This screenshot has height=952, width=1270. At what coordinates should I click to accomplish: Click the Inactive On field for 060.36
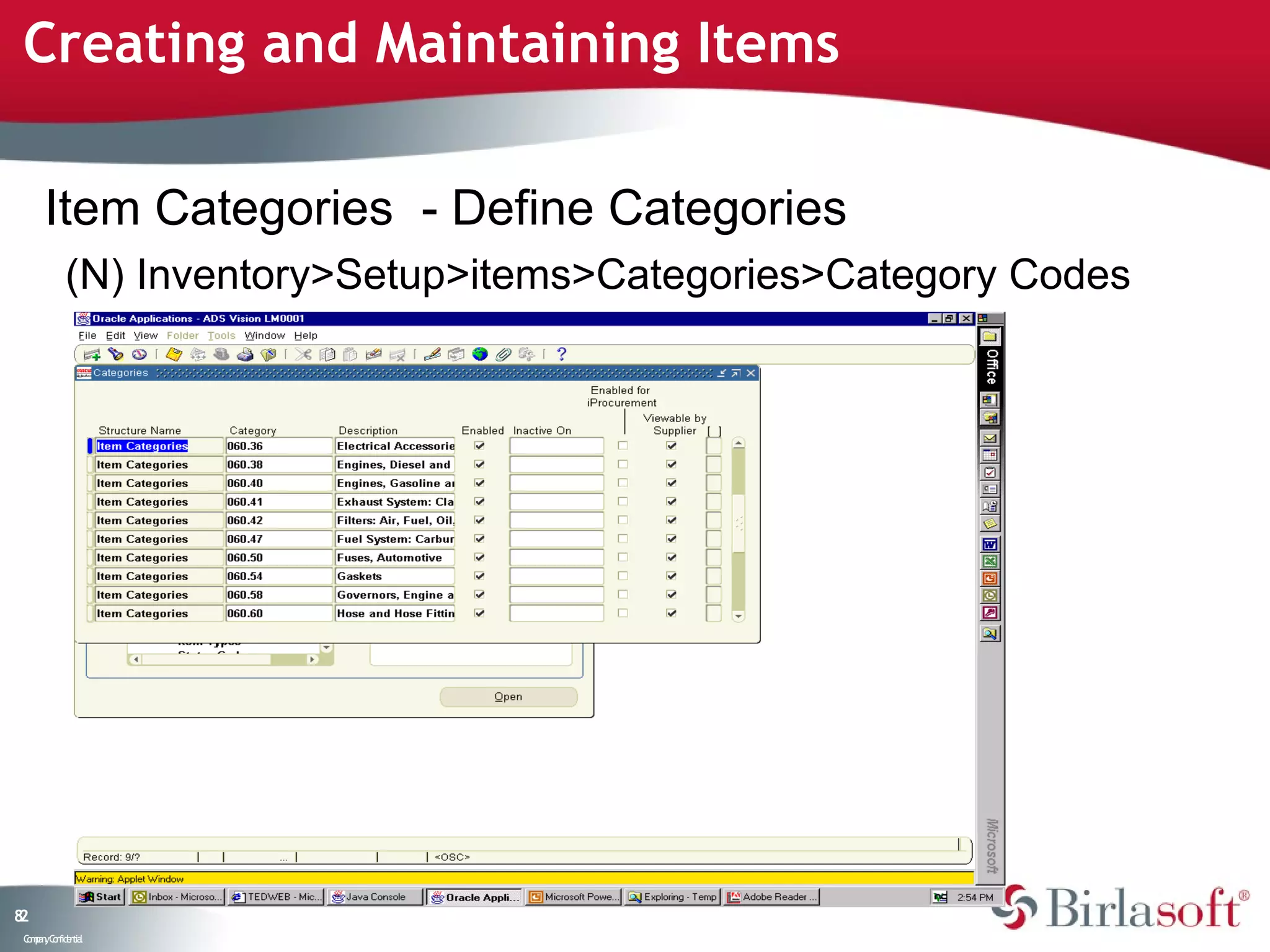[556, 446]
